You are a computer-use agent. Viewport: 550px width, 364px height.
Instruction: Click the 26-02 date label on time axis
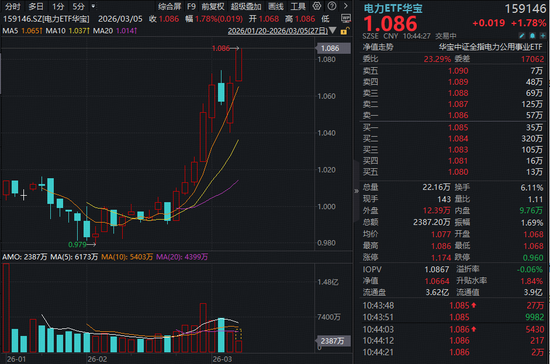click(97, 359)
